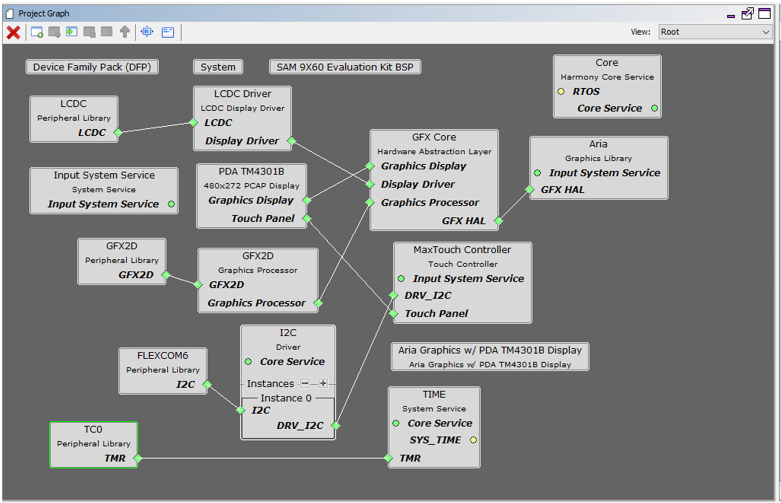Click the DRV_I2C diamond on the MaxTouch Controller node
The height and width of the screenshot is (503, 781).
[393, 295]
